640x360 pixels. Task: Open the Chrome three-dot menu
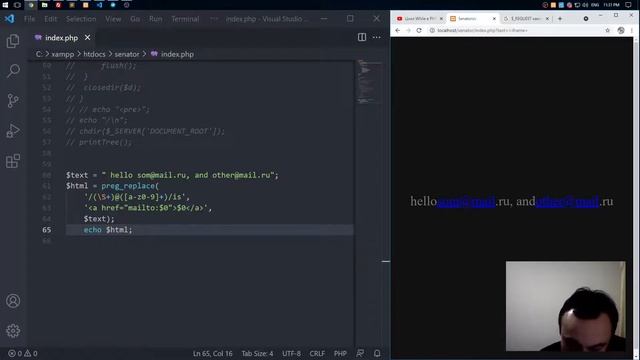[632, 30]
